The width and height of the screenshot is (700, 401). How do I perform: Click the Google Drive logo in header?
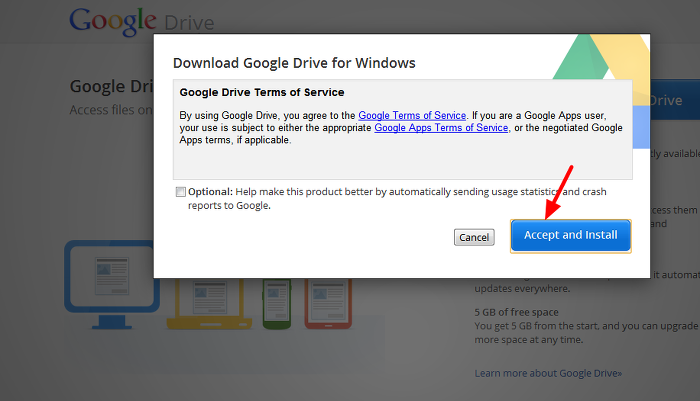pos(141,20)
